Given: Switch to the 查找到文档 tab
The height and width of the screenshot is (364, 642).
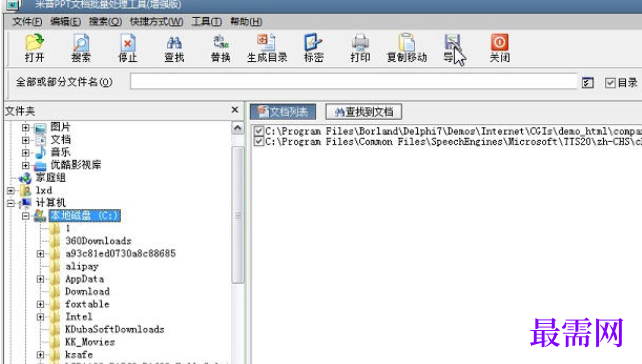Looking at the screenshot, I should [364, 112].
